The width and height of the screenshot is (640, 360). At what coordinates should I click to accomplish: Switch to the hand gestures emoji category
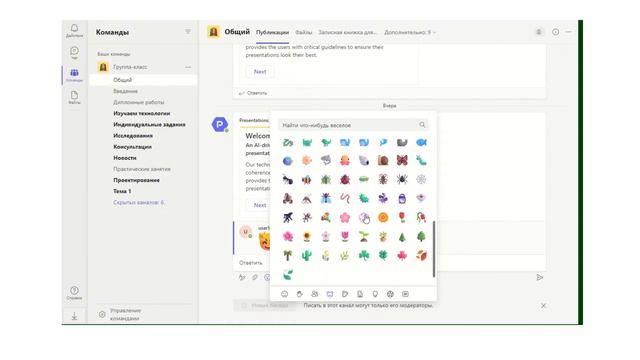300,294
